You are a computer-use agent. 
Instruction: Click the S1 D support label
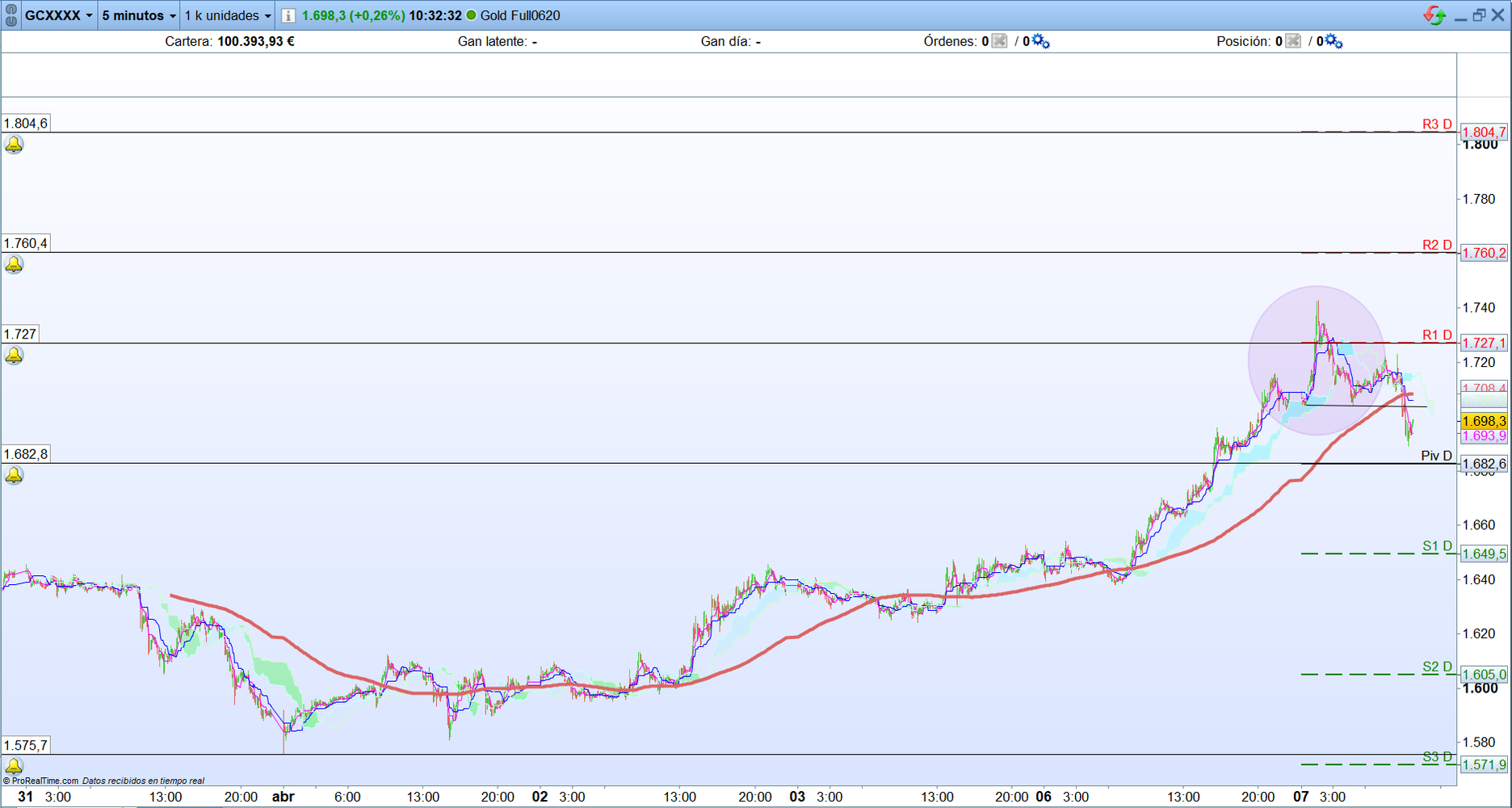(x=1437, y=546)
